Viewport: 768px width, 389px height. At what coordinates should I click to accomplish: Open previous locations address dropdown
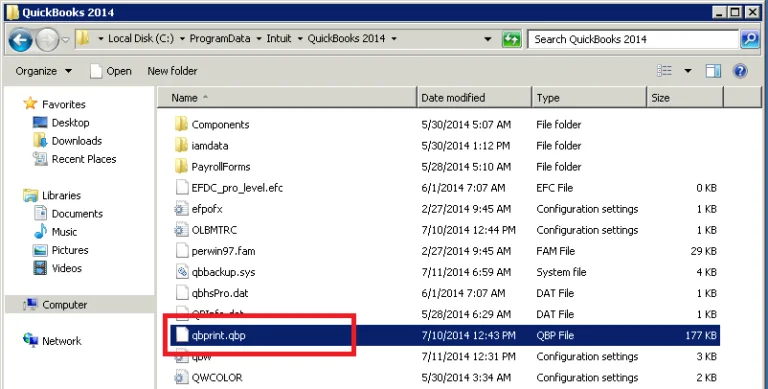click(487, 39)
